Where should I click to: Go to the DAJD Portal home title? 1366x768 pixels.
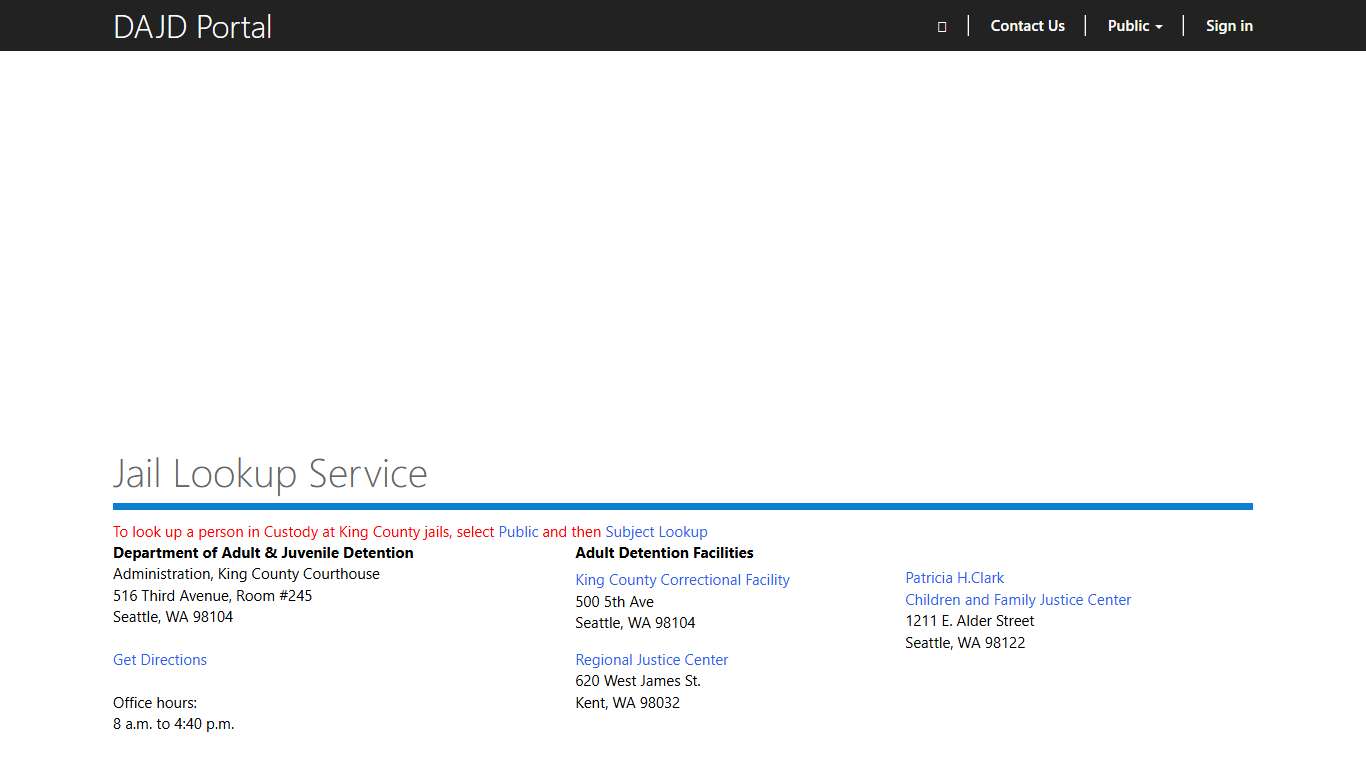(x=193, y=27)
